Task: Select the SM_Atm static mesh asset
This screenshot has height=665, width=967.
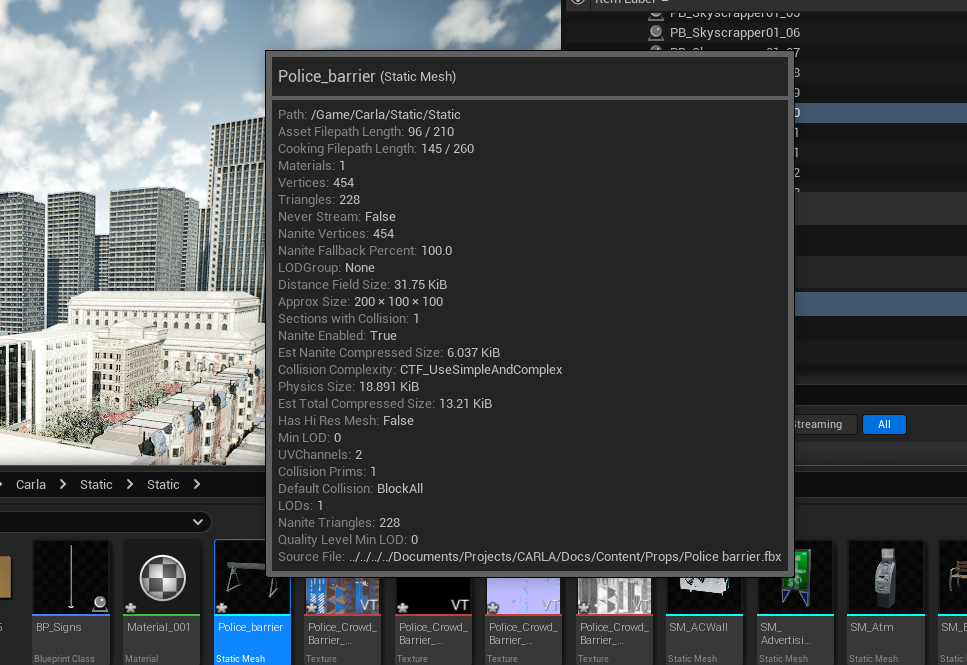Action: [886, 601]
